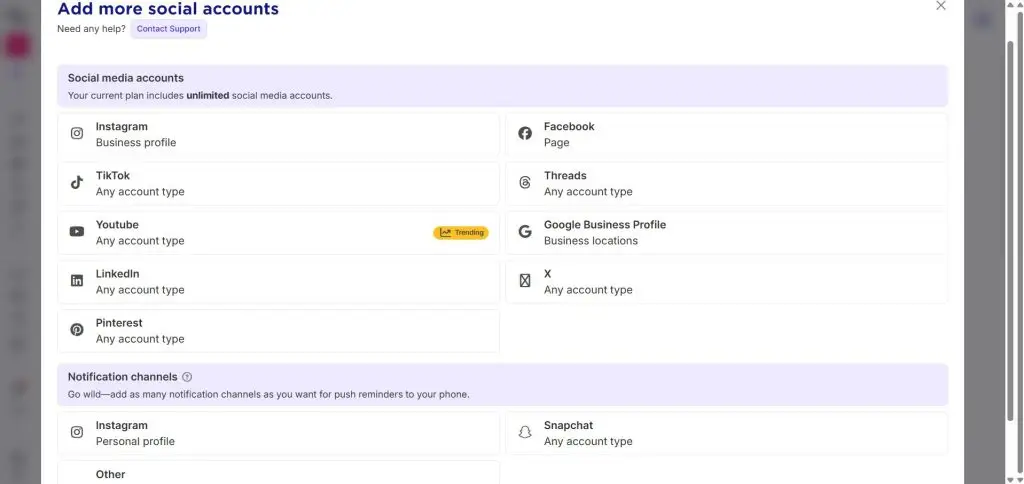Click the Instagram Business profile icon

pyautogui.click(x=77, y=133)
